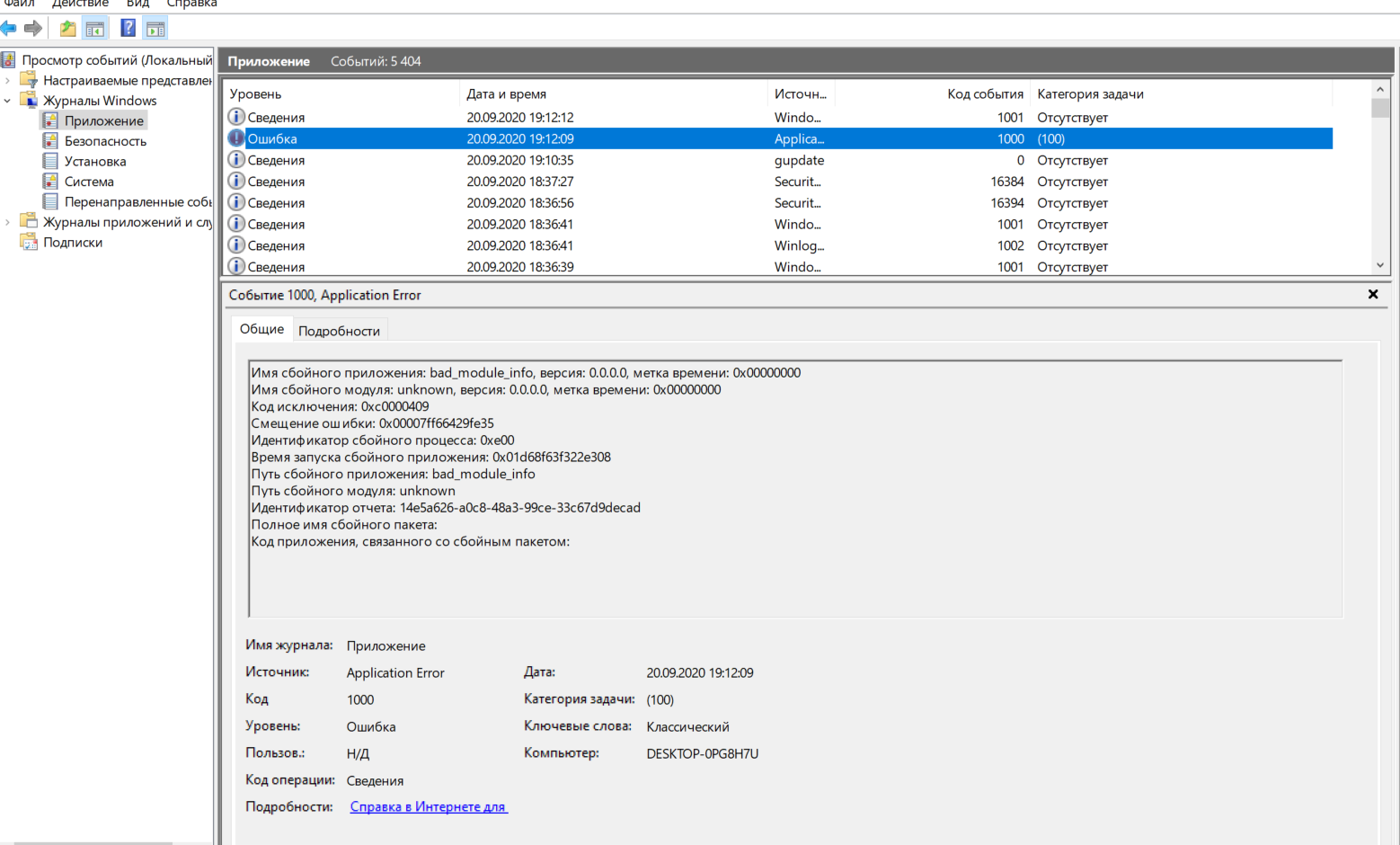
Task: Collapse the Журналы Windows node
Action: (x=8, y=101)
